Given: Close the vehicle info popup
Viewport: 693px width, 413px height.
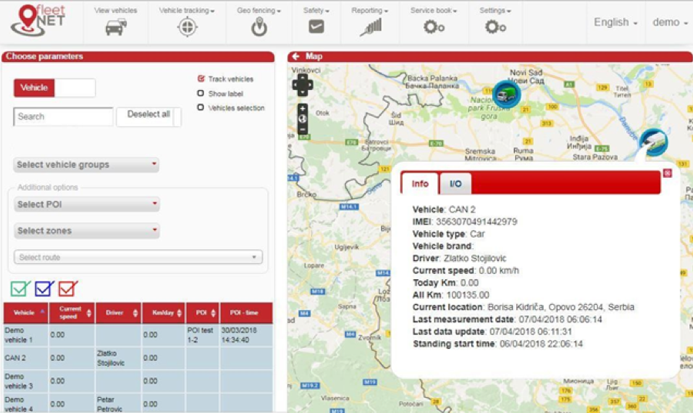Looking at the screenshot, I should (x=667, y=173).
